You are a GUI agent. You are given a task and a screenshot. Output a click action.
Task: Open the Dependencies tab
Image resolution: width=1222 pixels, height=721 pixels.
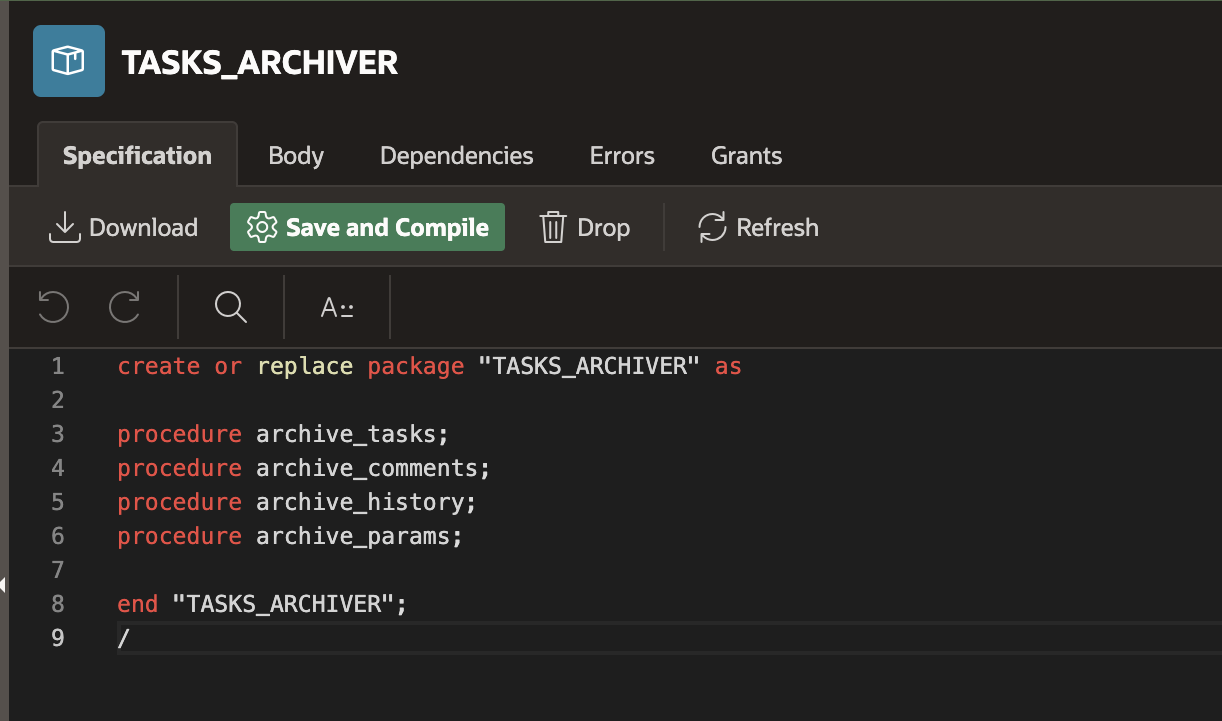click(457, 156)
